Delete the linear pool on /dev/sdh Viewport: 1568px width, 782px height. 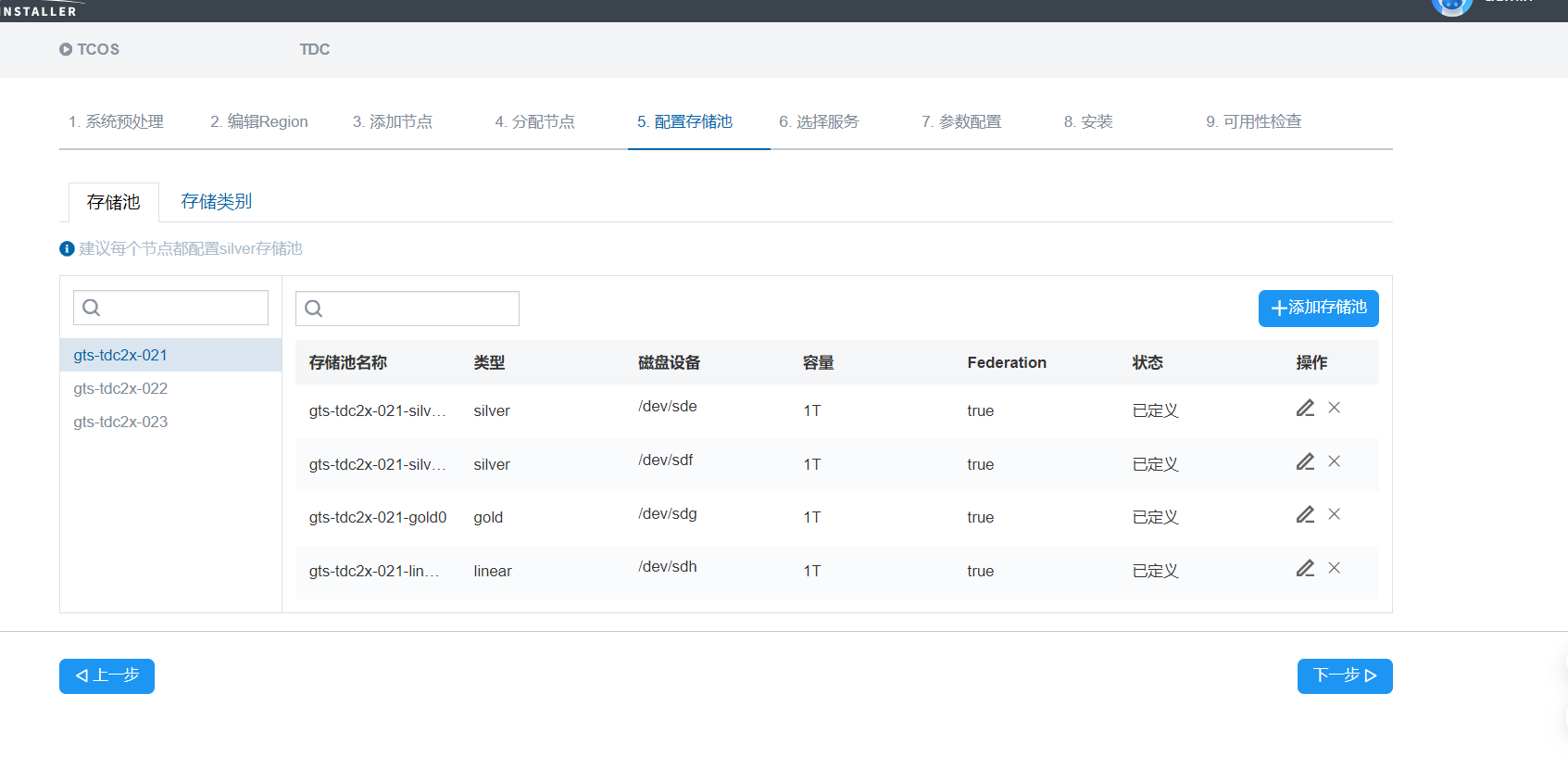[x=1335, y=568]
